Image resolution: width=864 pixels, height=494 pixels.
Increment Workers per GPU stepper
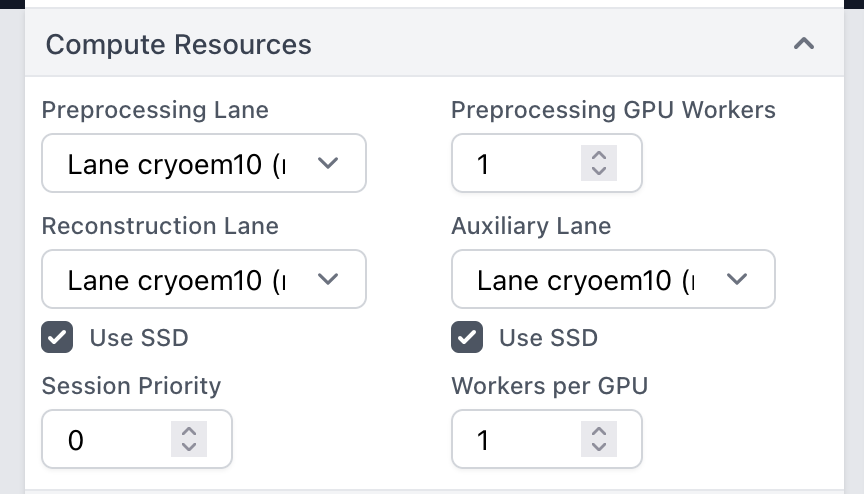[x=598, y=431]
